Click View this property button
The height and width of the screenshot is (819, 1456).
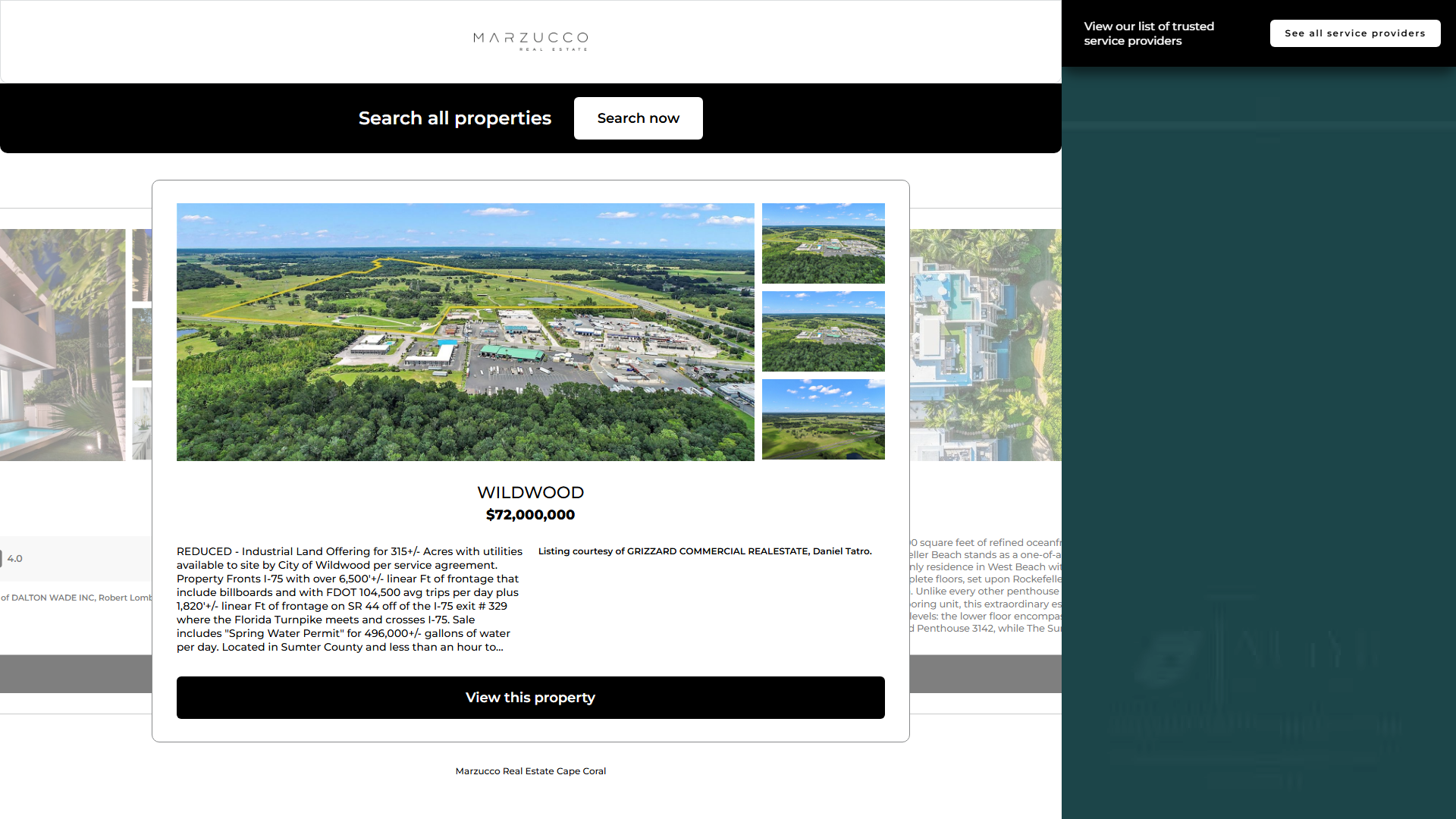[x=530, y=698]
